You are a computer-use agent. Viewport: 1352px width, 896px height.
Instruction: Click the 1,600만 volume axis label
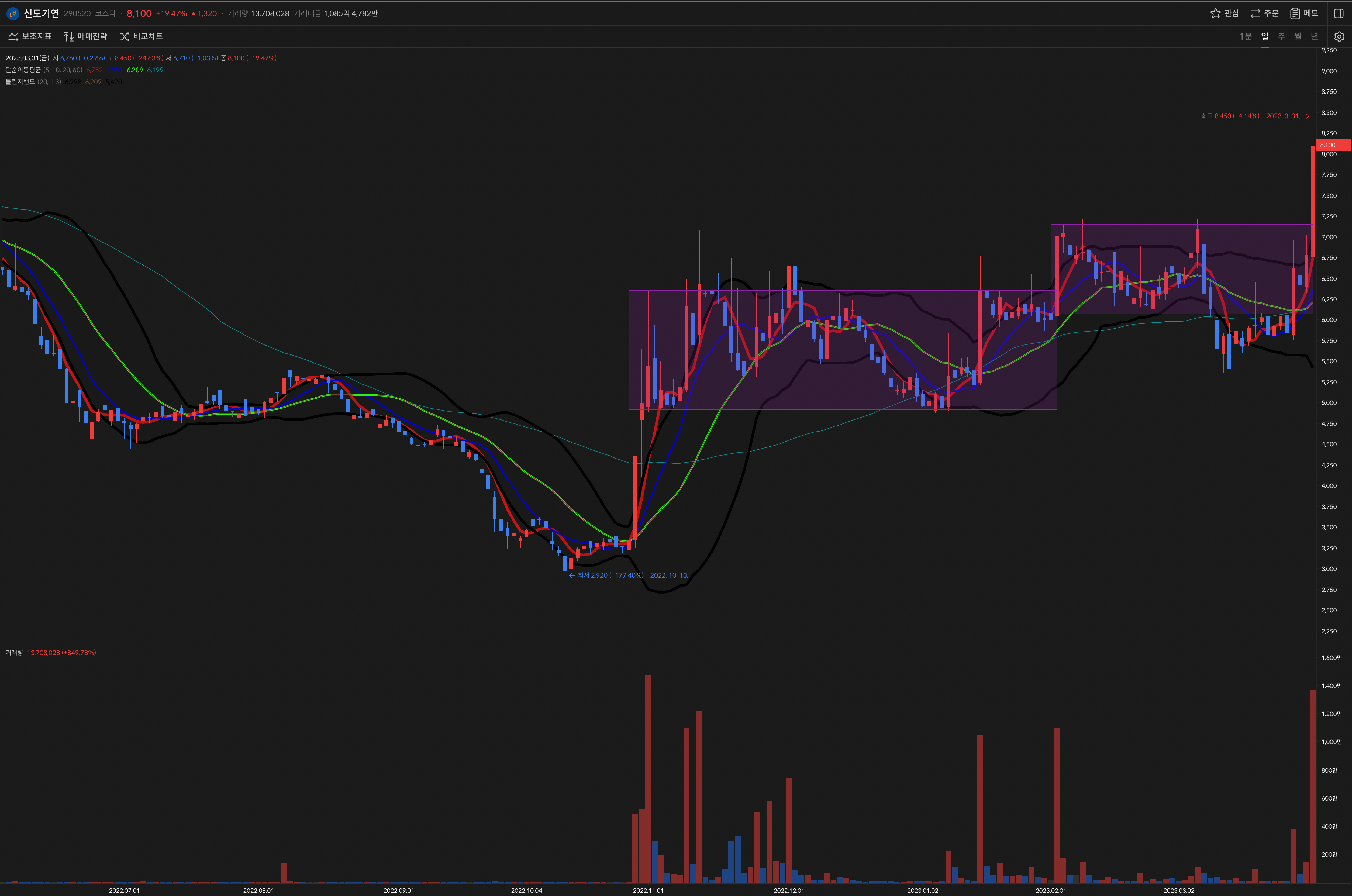tap(1332, 658)
